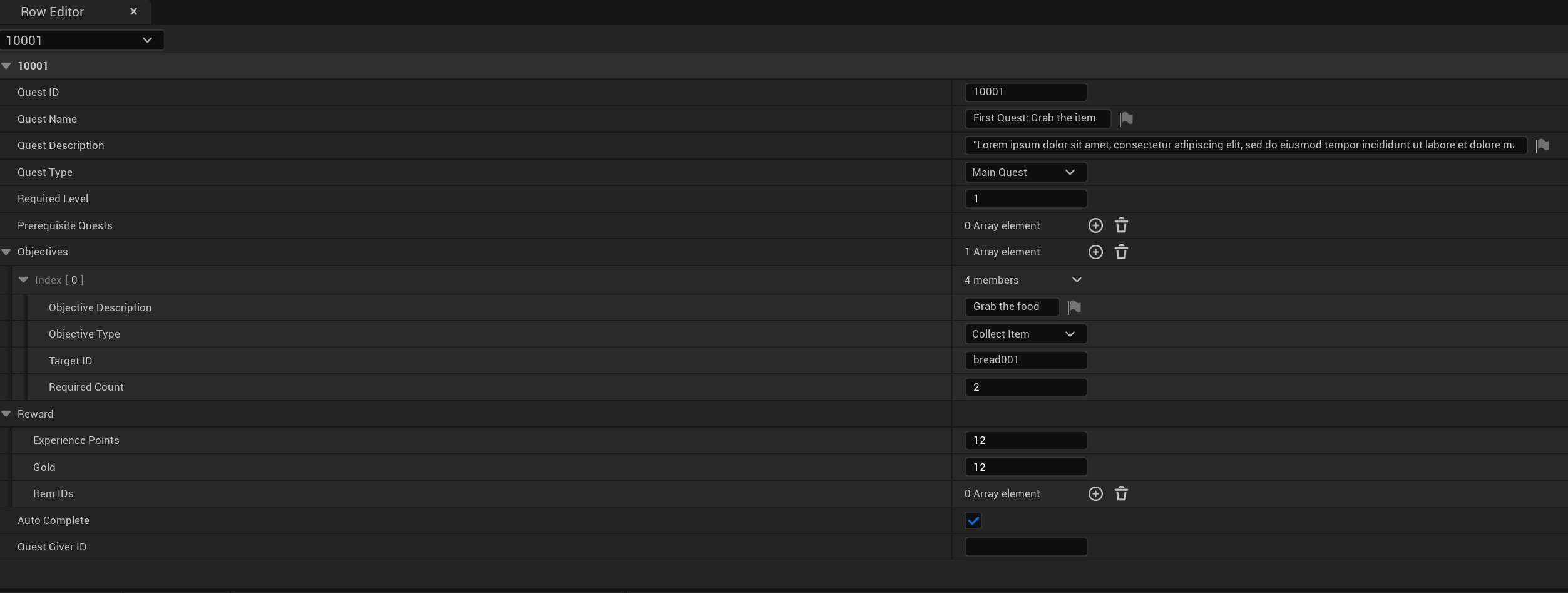This screenshot has width=1568, height=593.
Task: Add element to Objectives array
Action: 1095,252
